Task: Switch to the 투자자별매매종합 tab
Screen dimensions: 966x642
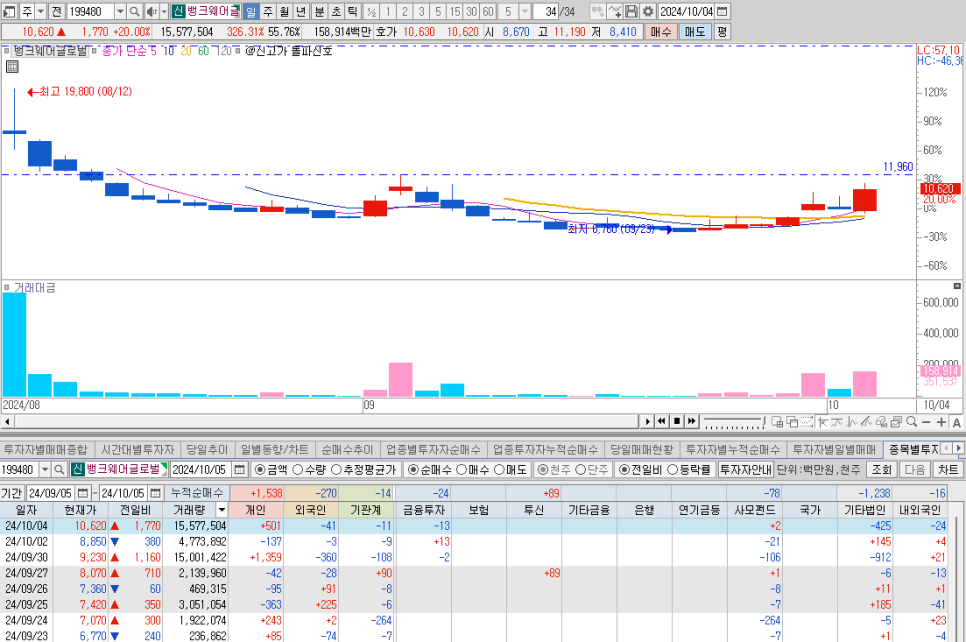Action: 46,450
